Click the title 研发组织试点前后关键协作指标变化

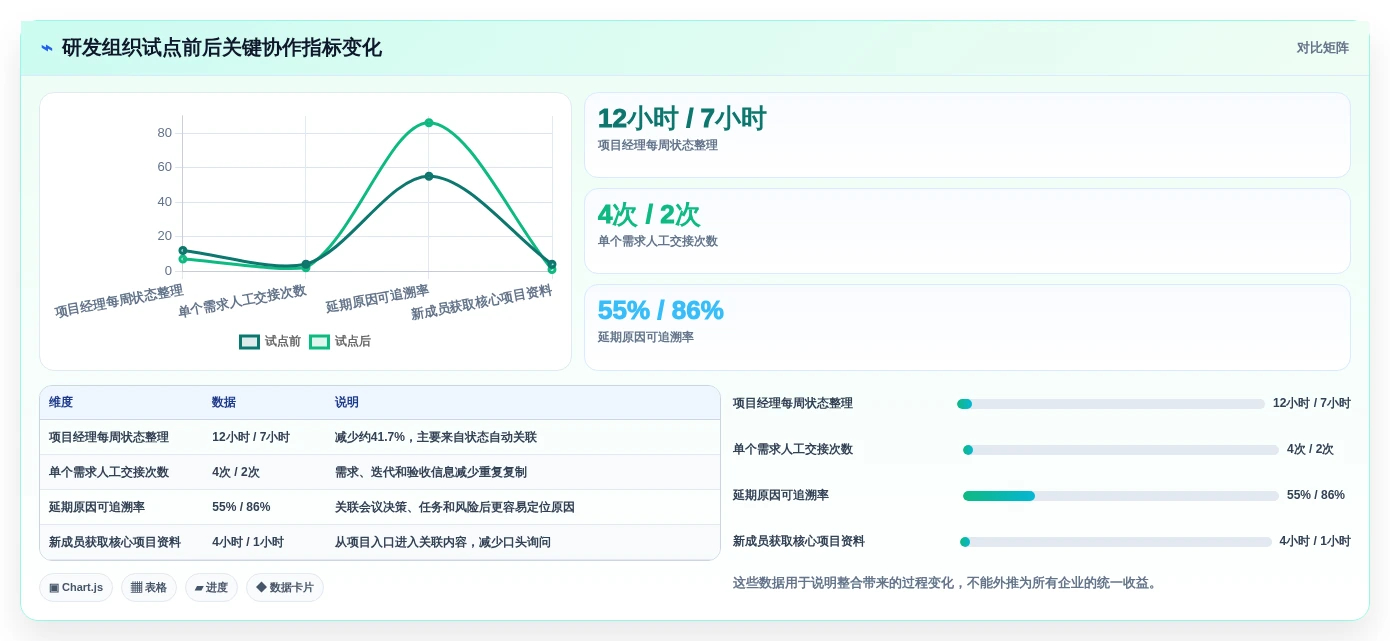point(221,48)
